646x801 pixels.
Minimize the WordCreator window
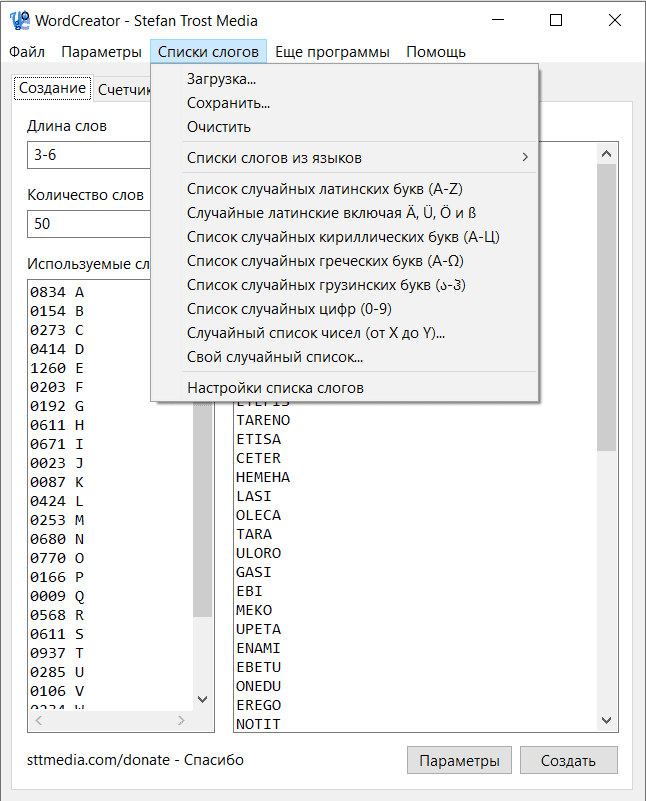498,20
